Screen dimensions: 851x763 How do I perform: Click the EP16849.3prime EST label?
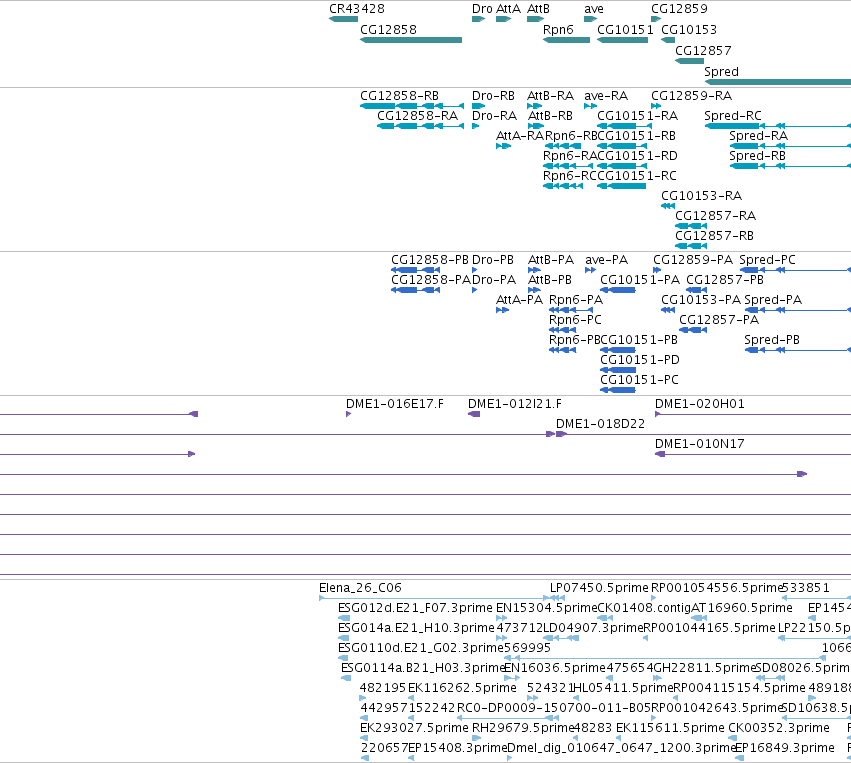click(785, 748)
